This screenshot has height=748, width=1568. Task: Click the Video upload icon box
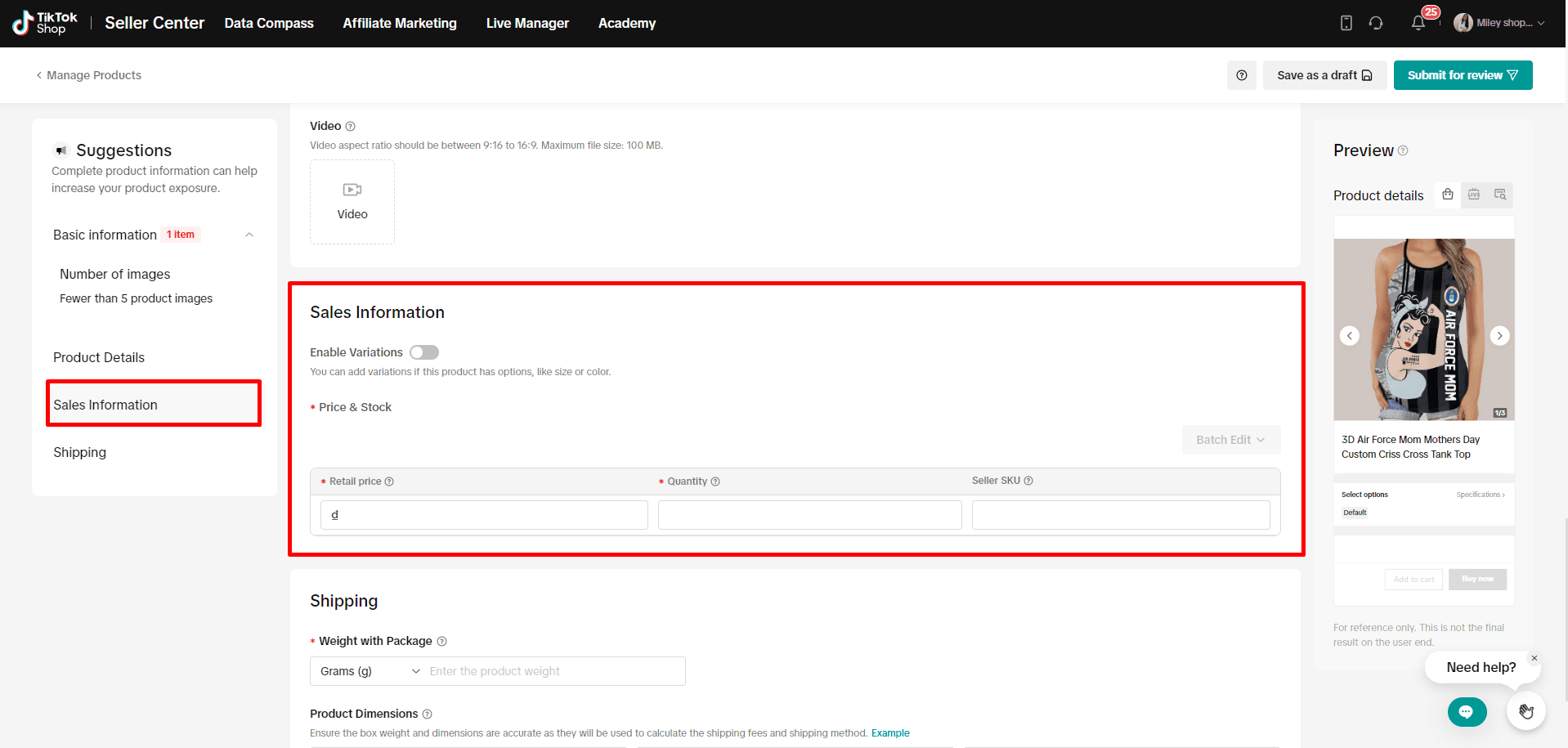point(352,202)
